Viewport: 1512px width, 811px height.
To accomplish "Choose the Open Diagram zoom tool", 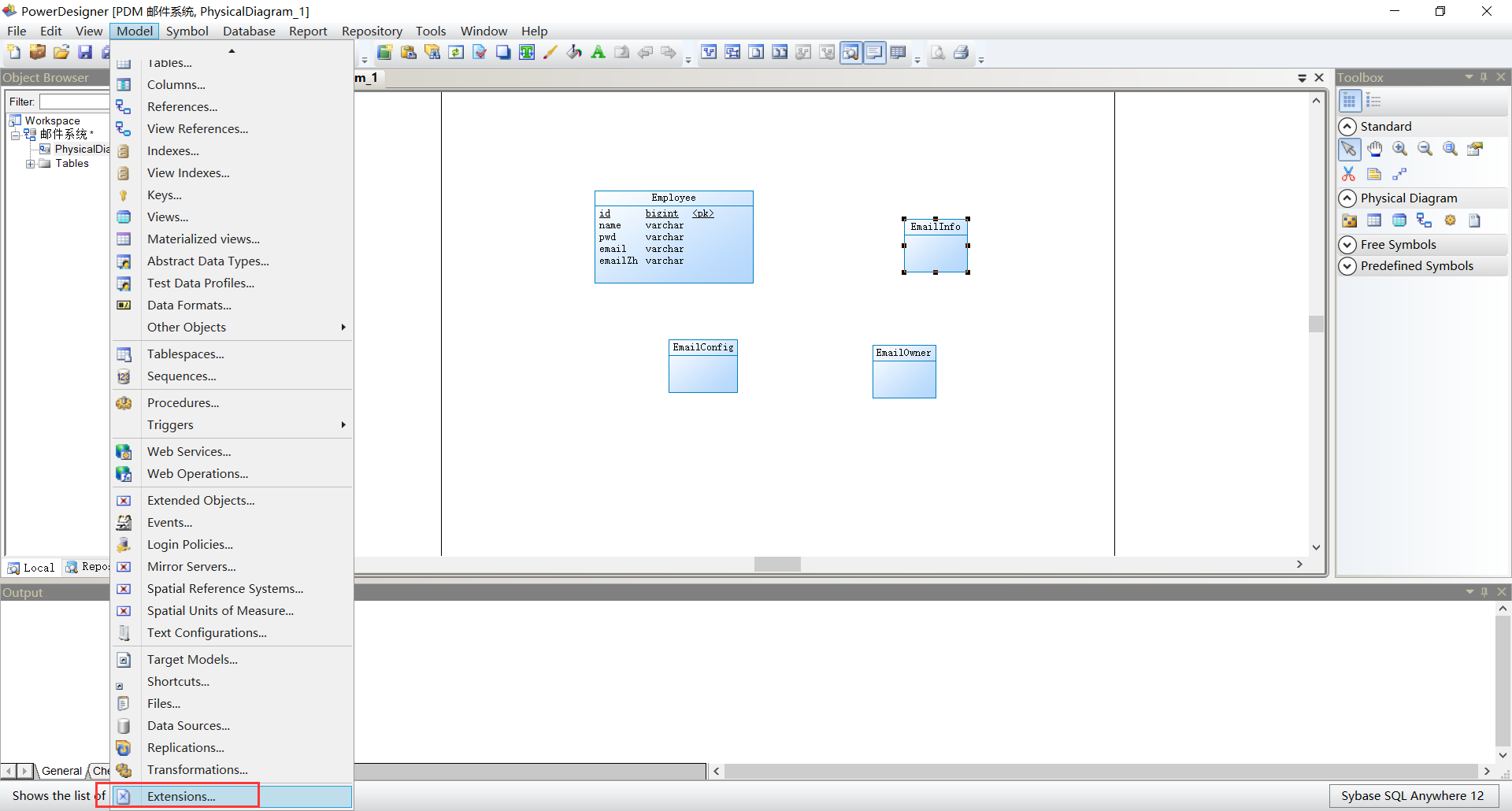I will coord(1451,149).
